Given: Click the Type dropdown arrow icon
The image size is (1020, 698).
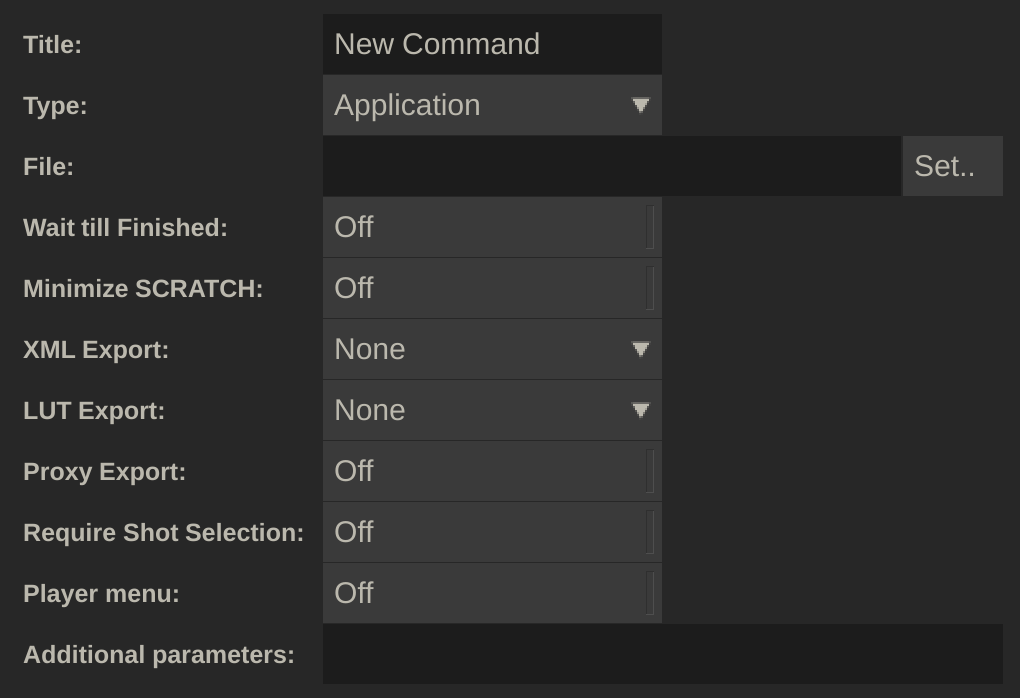Looking at the screenshot, I should coord(641,105).
